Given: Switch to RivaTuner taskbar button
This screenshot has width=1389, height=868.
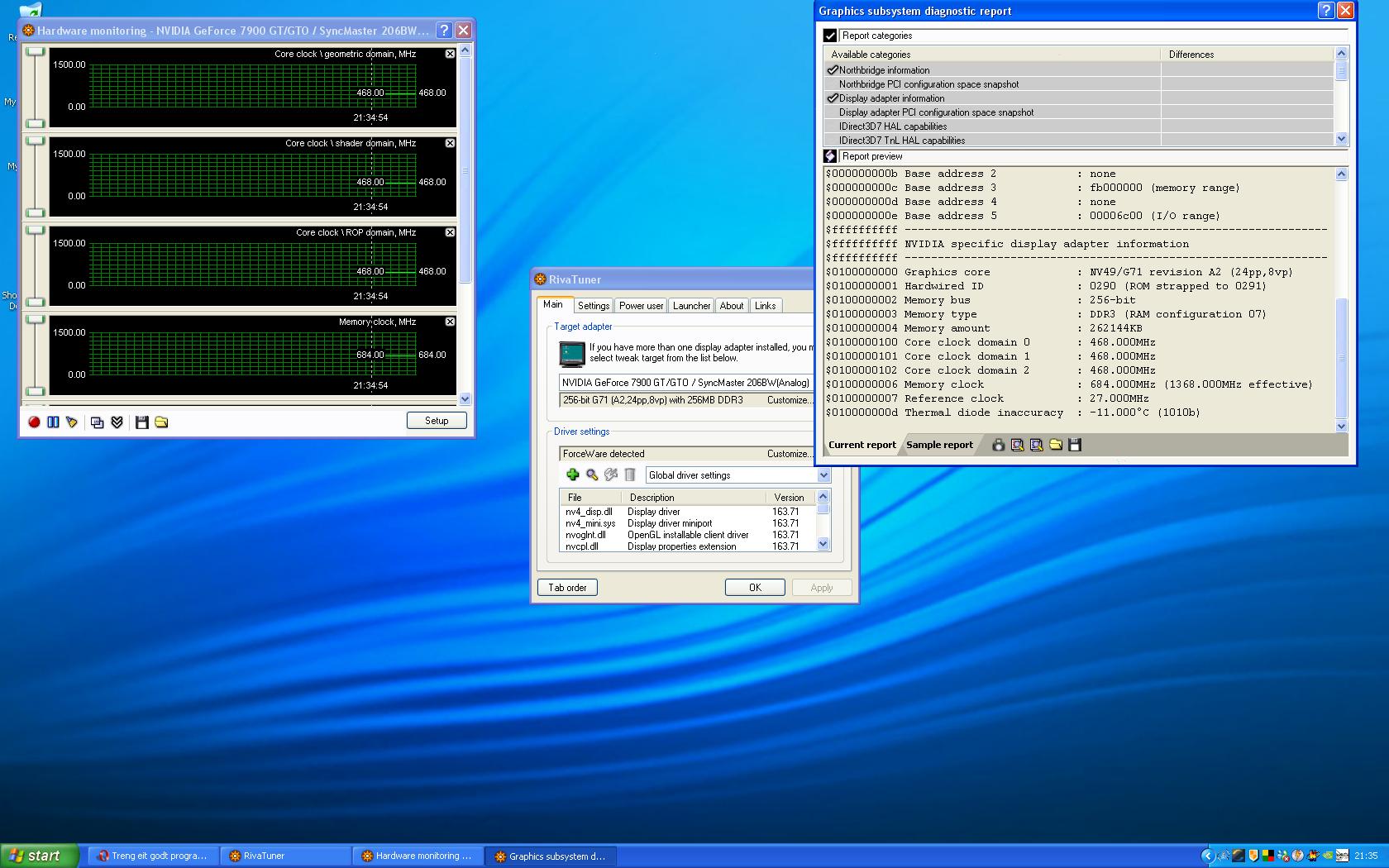Looking at the screenshot, I should click(x=284, y=856).
